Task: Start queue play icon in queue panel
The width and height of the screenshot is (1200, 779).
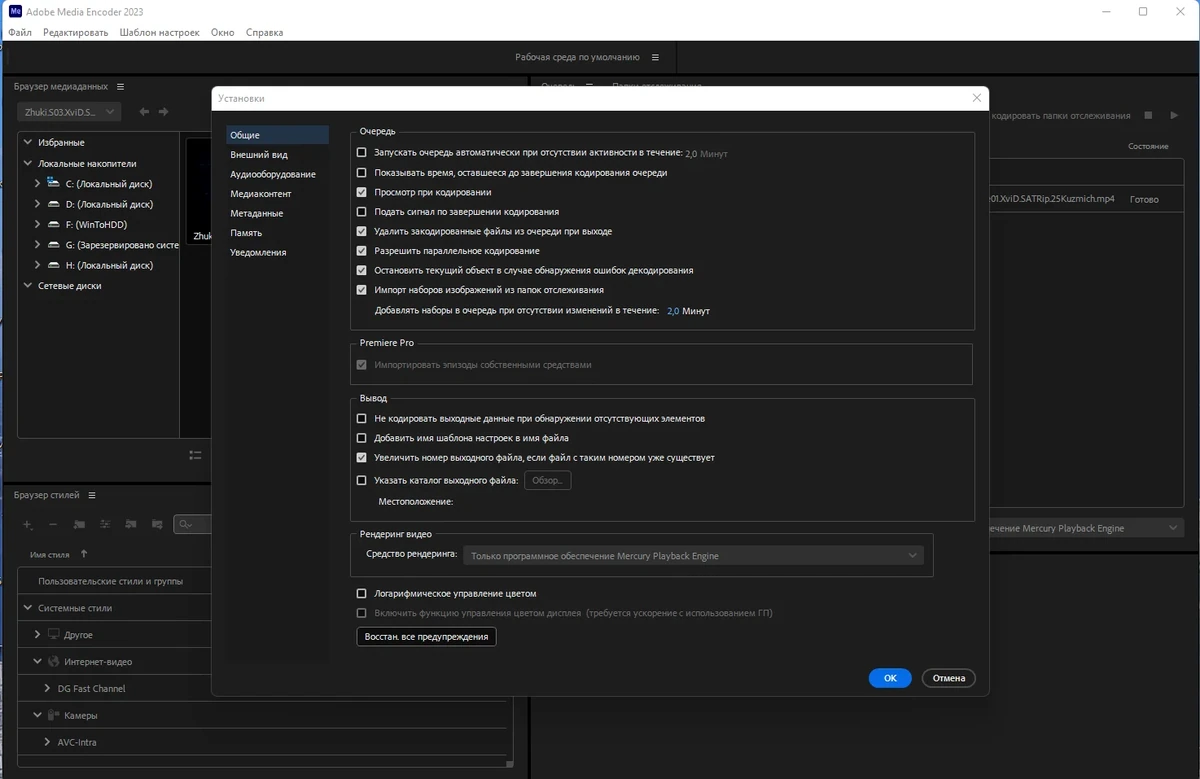Action: tap(1175, 116)
